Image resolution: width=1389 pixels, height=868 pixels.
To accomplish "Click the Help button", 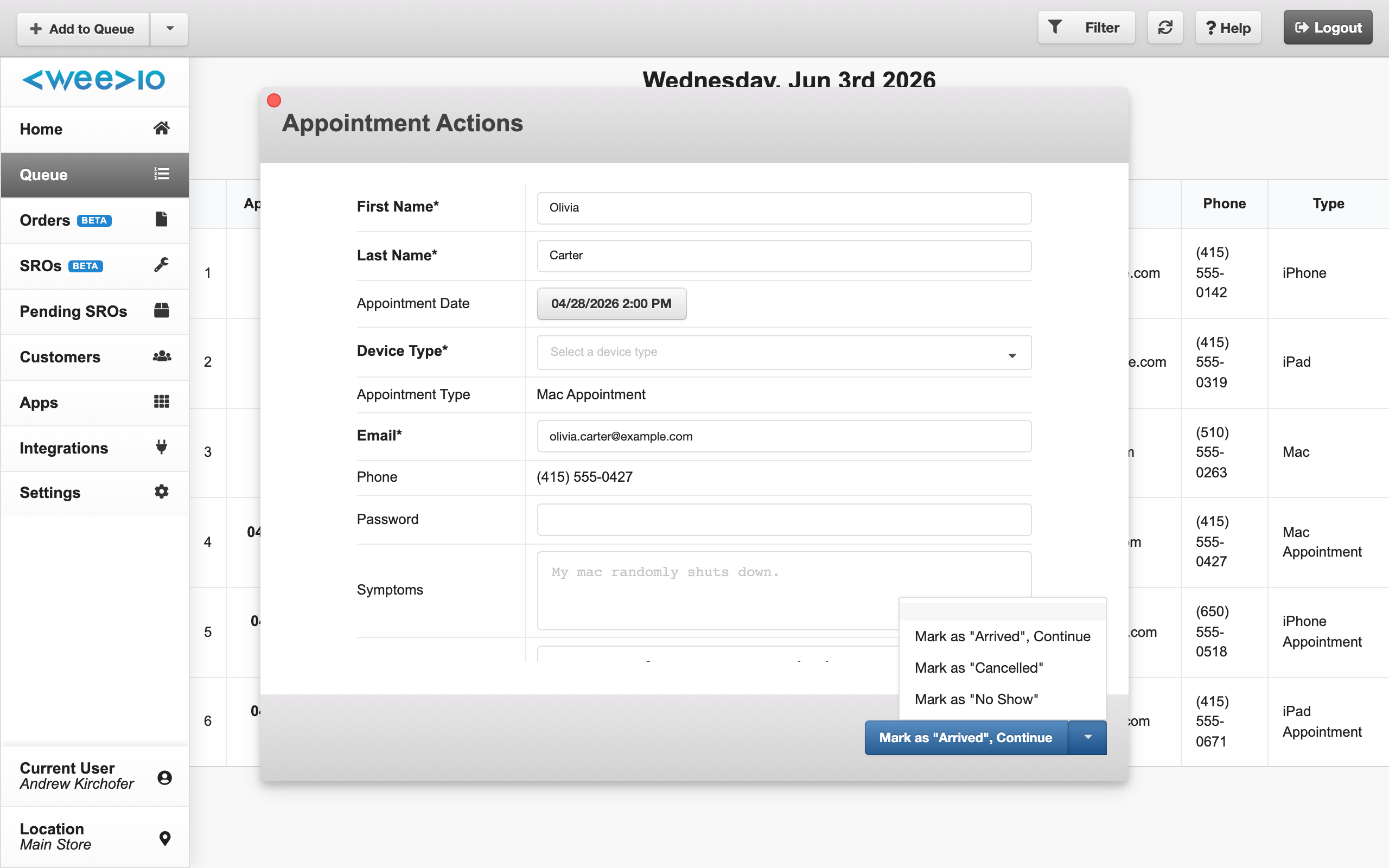I will [1228, 28].
